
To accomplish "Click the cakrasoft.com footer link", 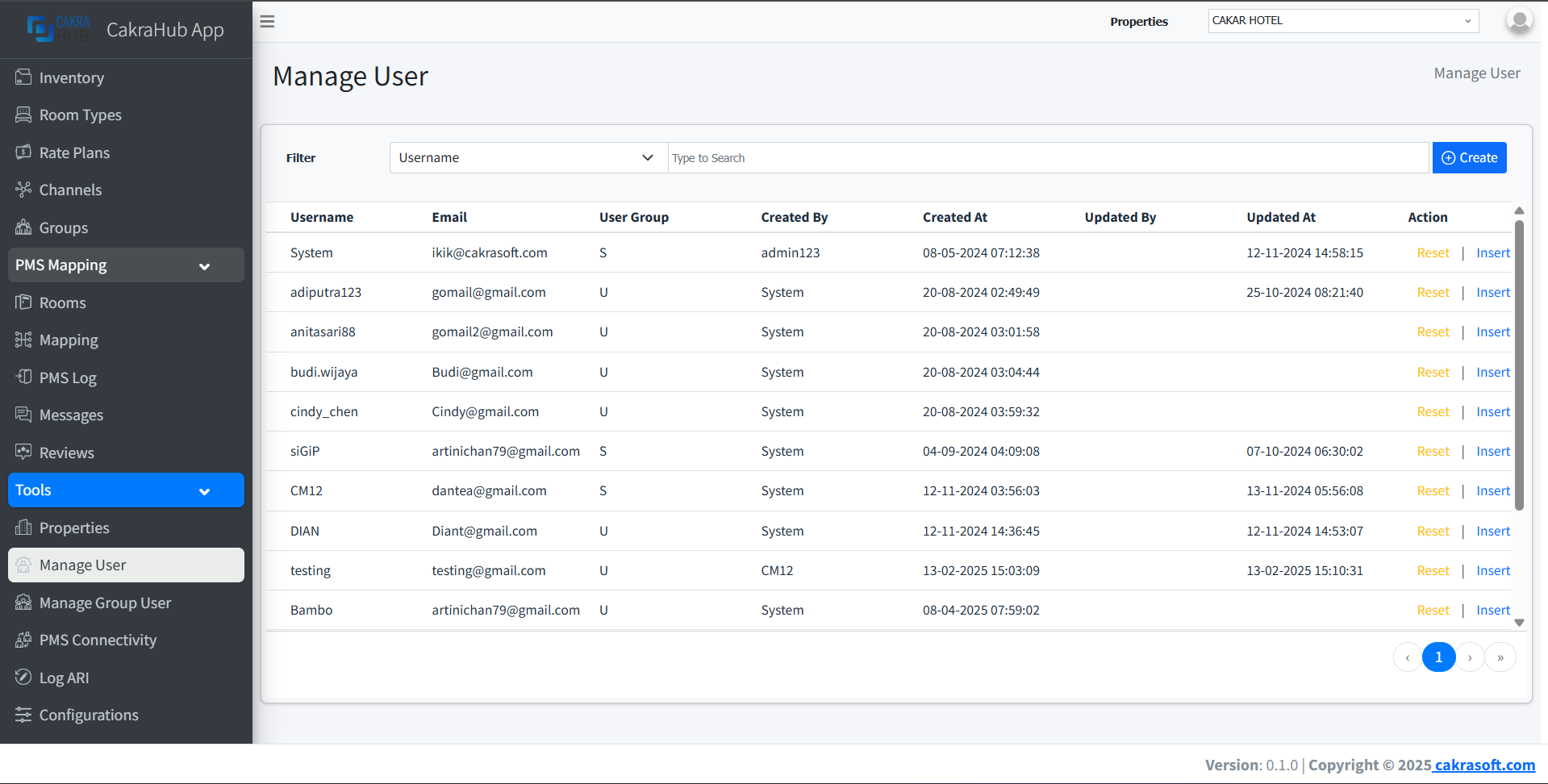I will [x=1483, y=765].
